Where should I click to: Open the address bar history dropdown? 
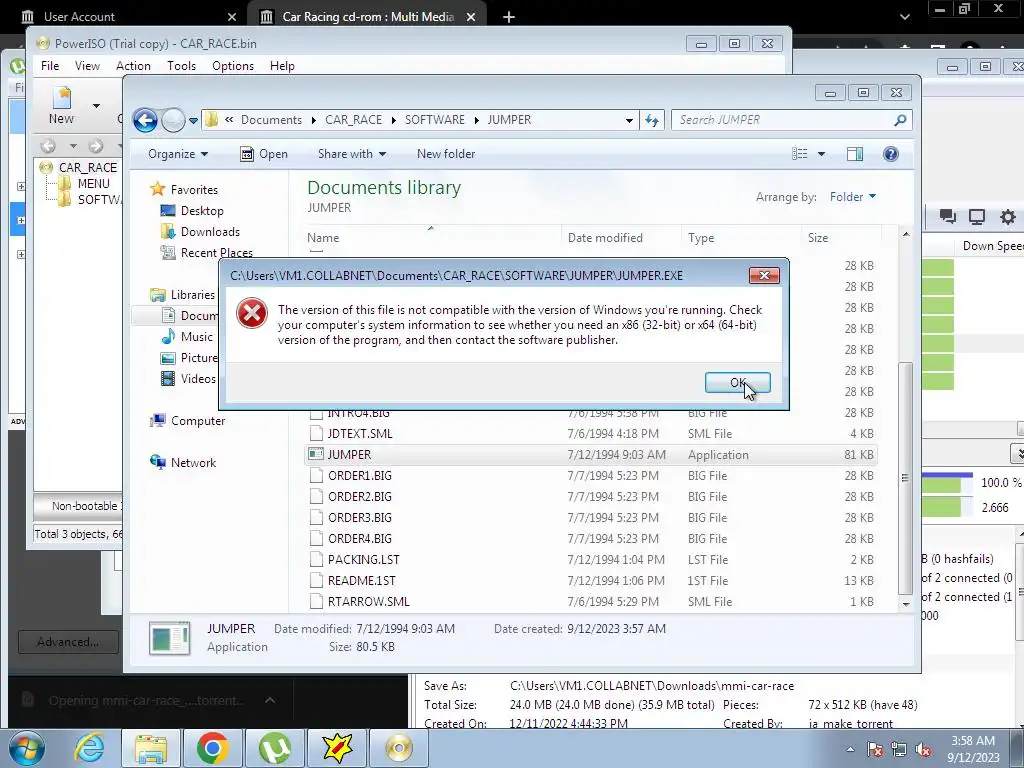[629, 120]
